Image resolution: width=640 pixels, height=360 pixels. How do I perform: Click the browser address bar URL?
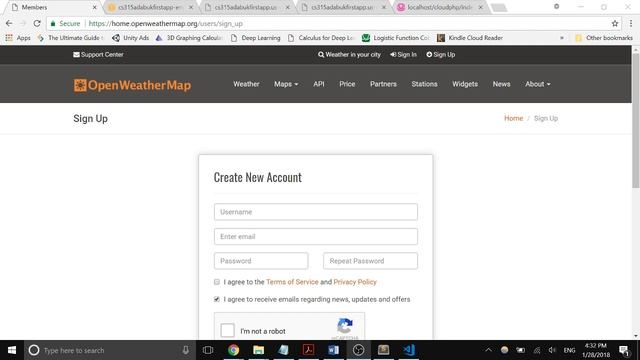[x=166, y=24]
